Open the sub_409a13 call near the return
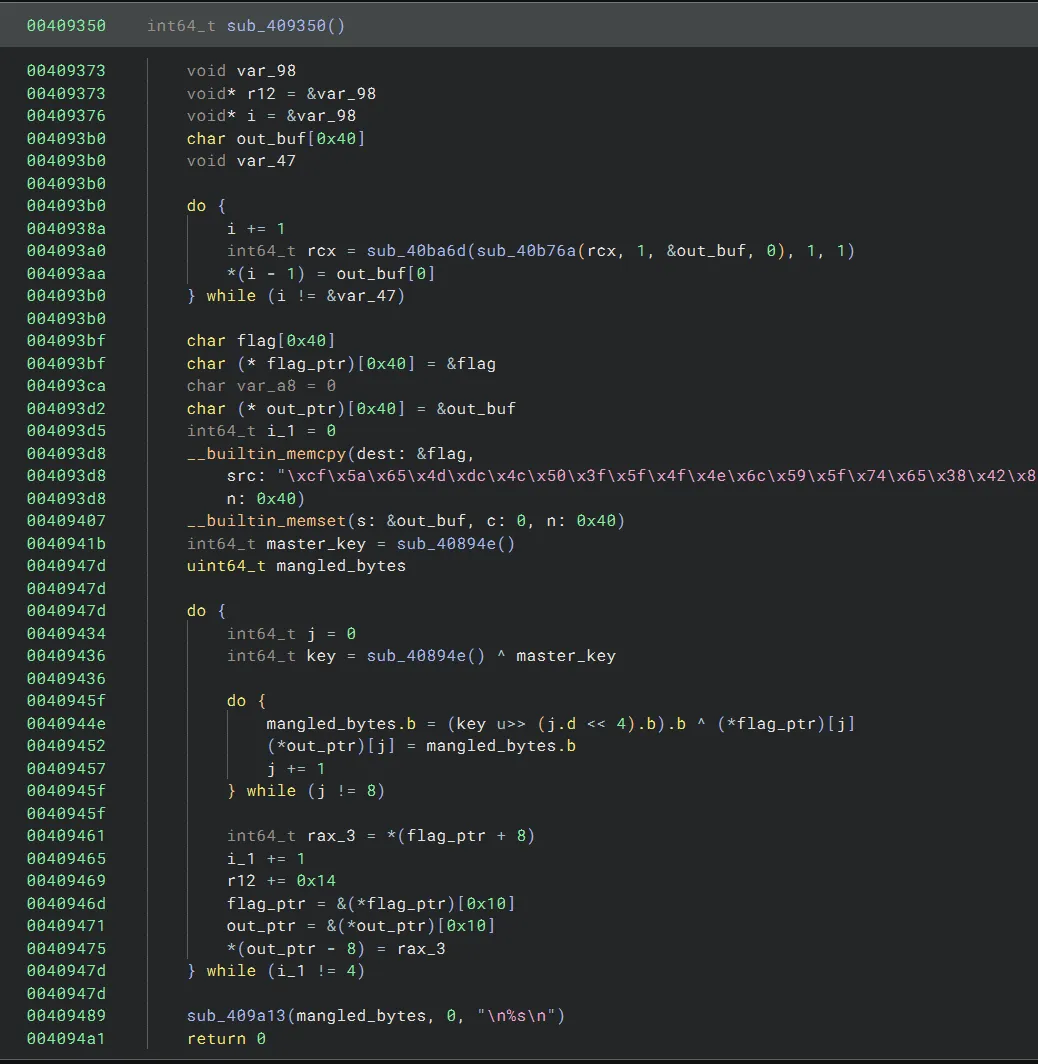The width and height of the screenshot is (1038, 1064). point(236,1016)
